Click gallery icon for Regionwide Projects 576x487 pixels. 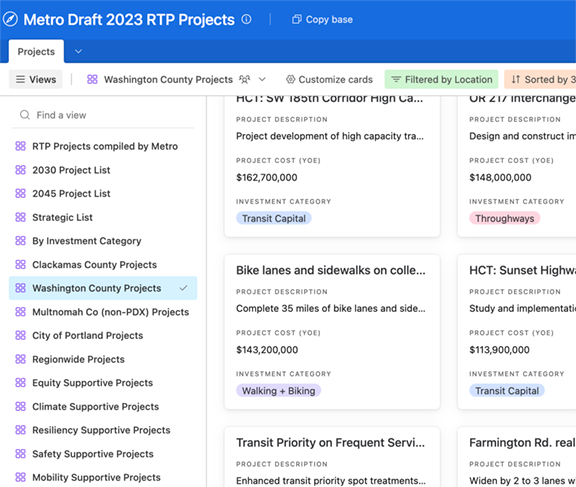(21, 359)
